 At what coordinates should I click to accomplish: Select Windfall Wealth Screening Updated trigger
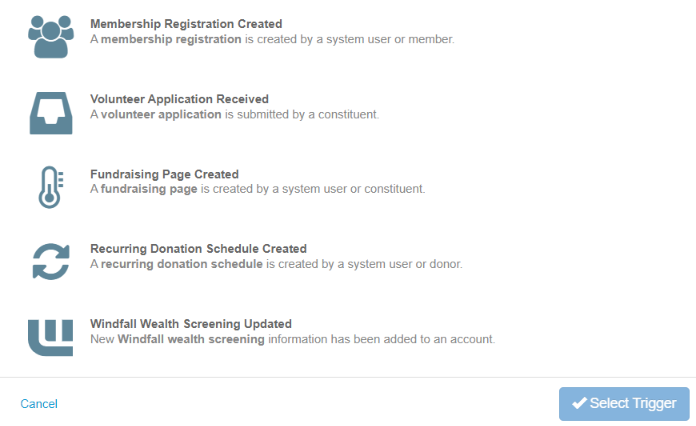tap(191, 323)
